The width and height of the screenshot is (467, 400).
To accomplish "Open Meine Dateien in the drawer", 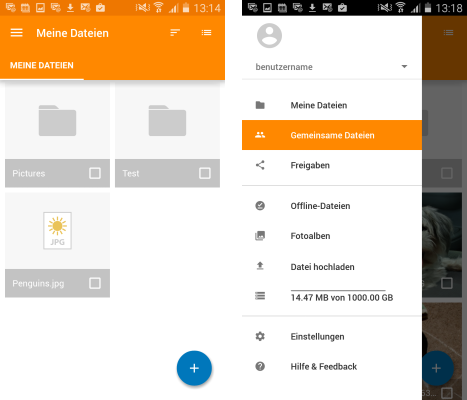I will click(332, 105).
